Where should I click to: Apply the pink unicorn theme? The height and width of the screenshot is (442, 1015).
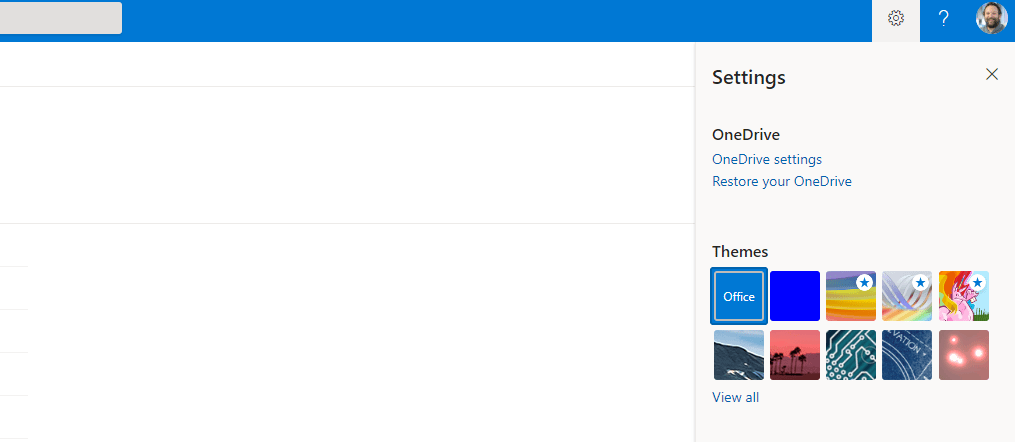[964, 296]
